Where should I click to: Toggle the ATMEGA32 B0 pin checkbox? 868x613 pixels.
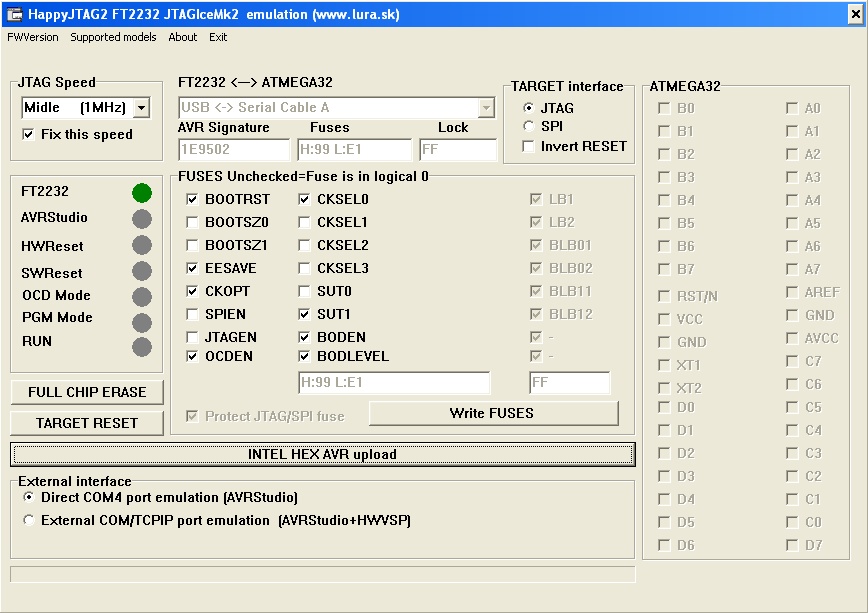[664, 108]
